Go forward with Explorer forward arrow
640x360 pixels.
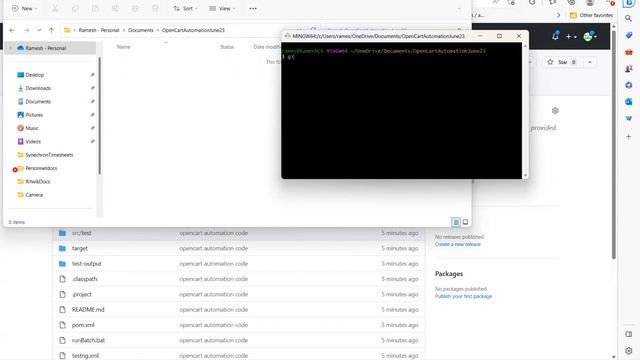tap(27, 30)
